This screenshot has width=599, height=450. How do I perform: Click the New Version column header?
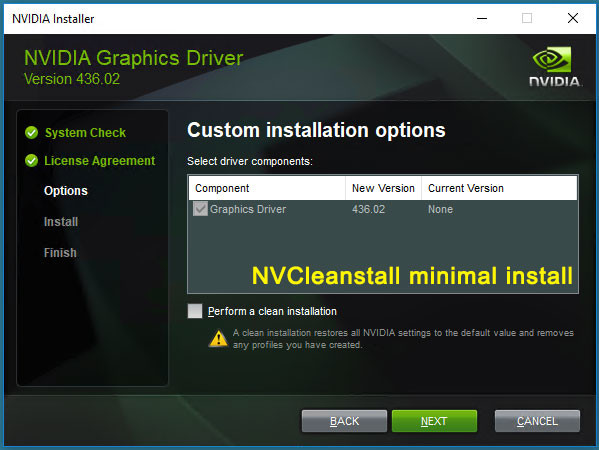pos(383,188)
